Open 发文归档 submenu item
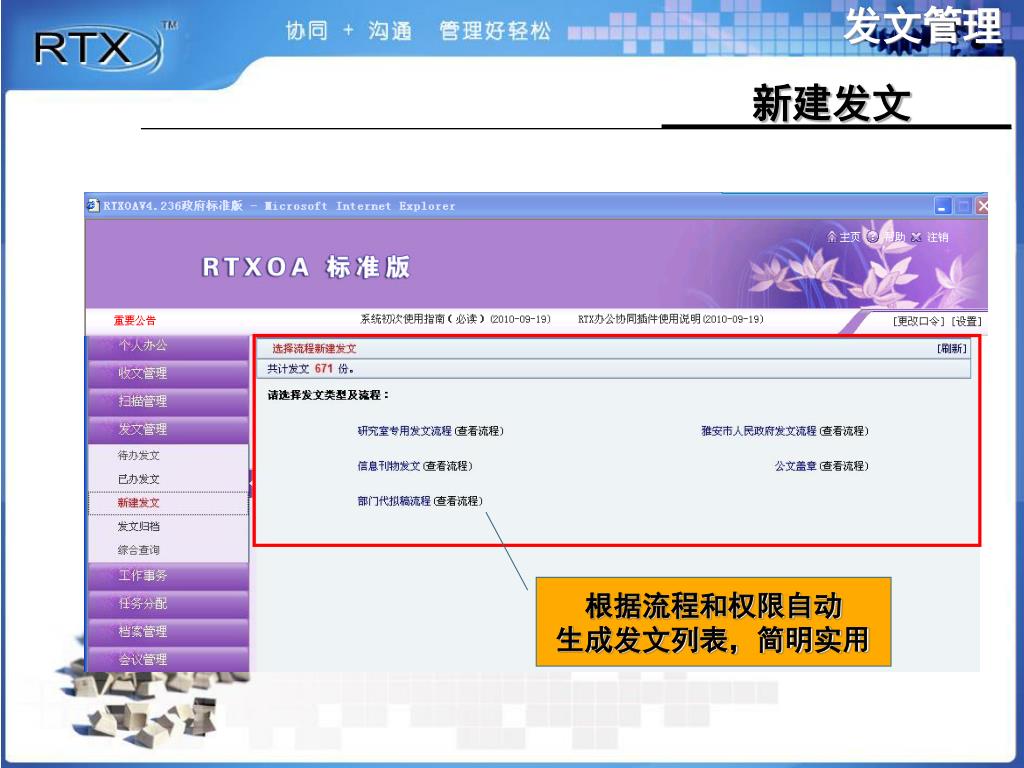 pyautogui.click(x=138, y=526)
